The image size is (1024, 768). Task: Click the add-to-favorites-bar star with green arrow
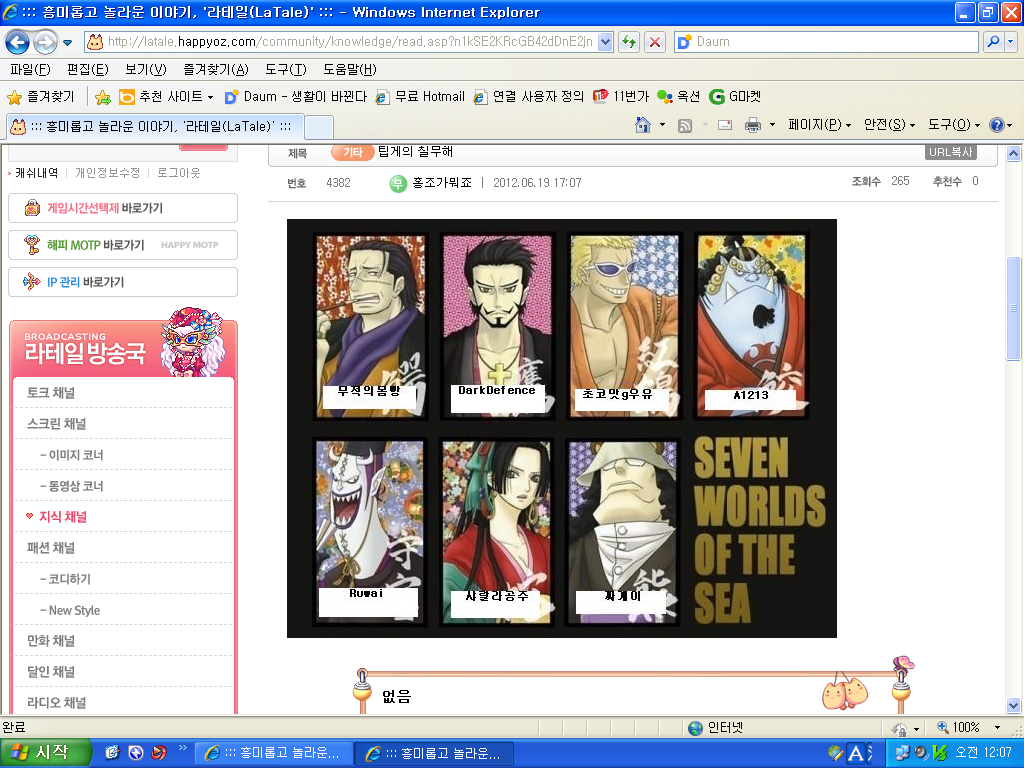tap(103, 97)
